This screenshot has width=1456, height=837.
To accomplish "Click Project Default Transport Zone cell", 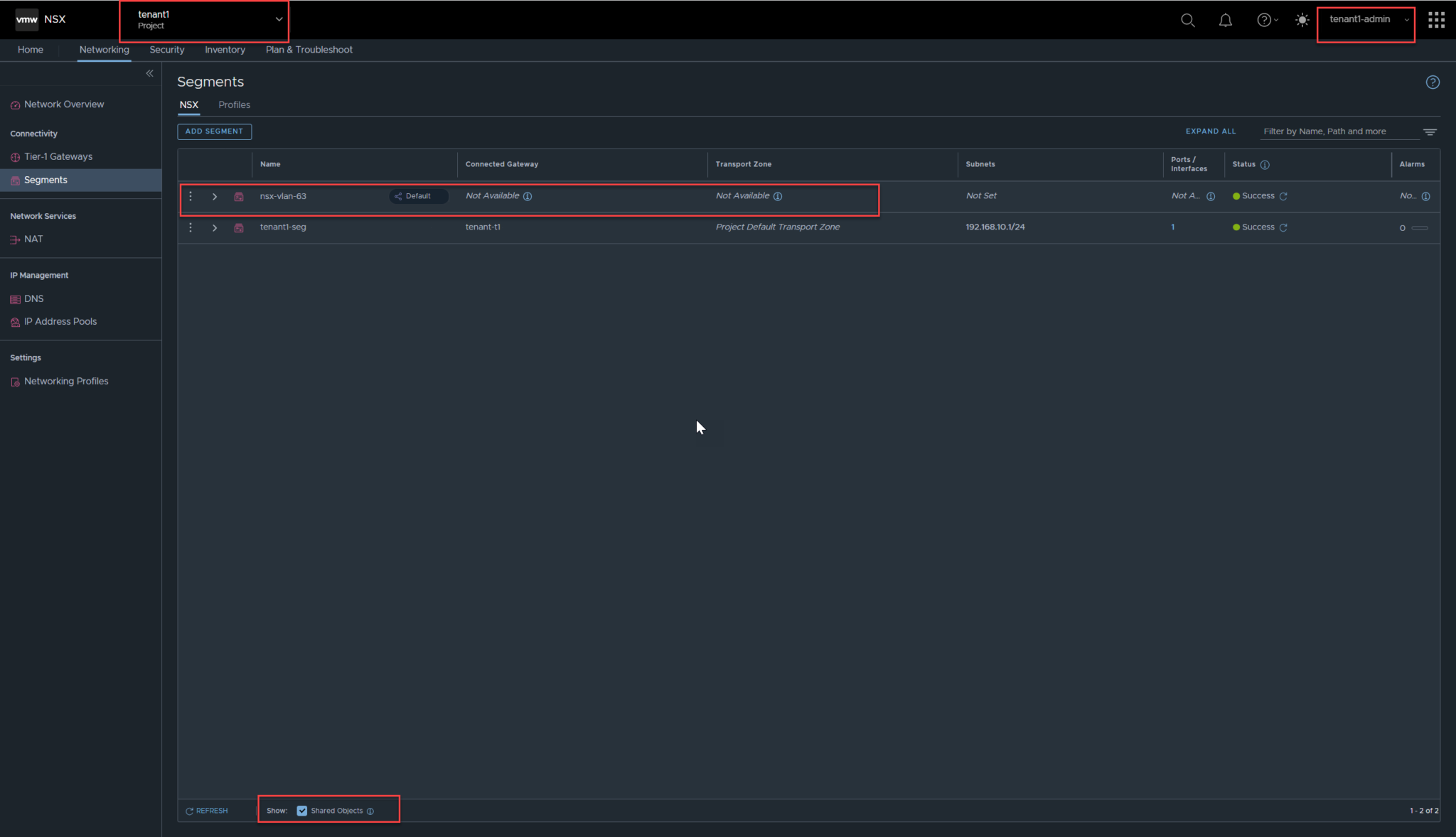I will coord(778,227).
